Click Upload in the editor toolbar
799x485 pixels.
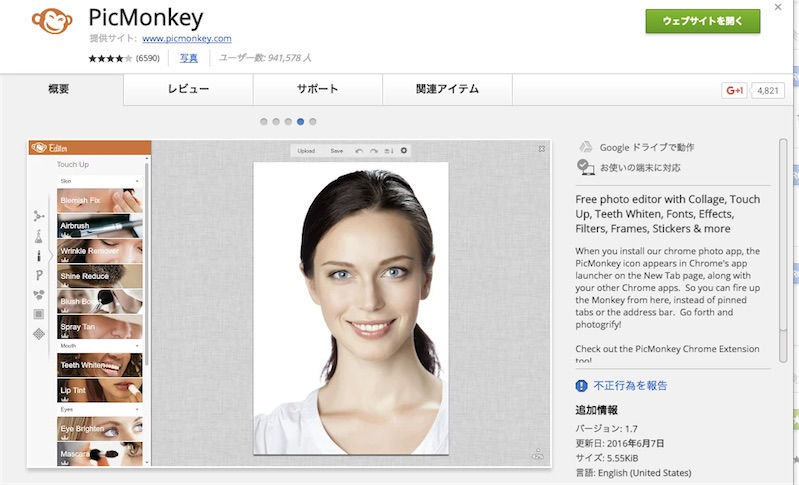point(306,151)
